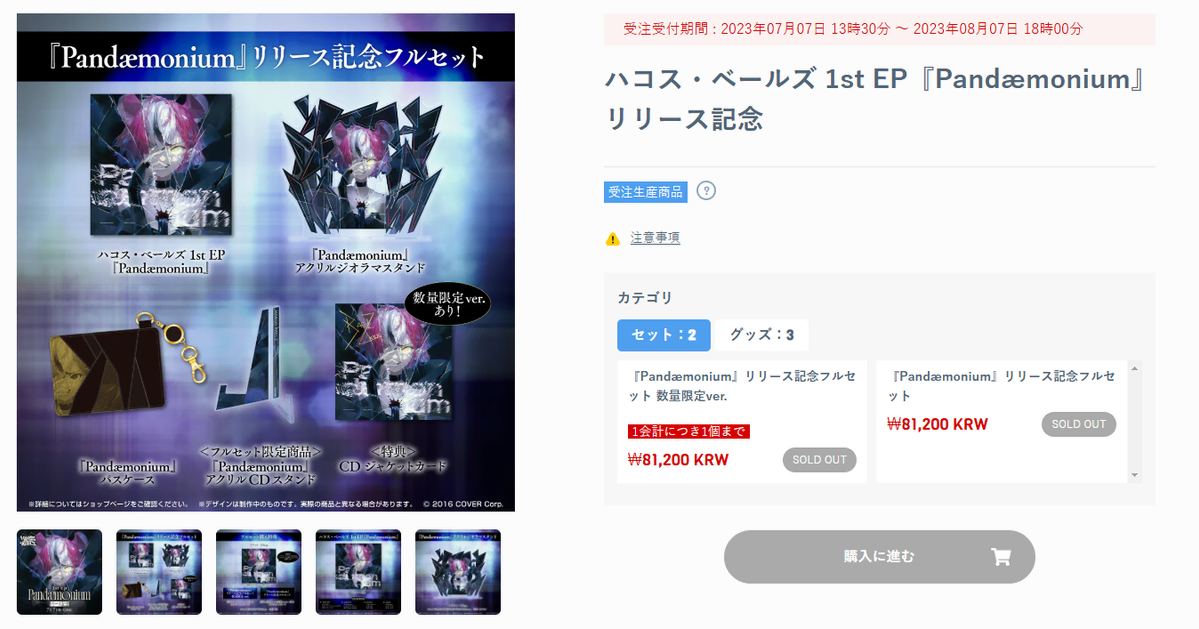
Task: Open the 注意事項 notes link
Action: pyautogui.click(x=655, y=238)
